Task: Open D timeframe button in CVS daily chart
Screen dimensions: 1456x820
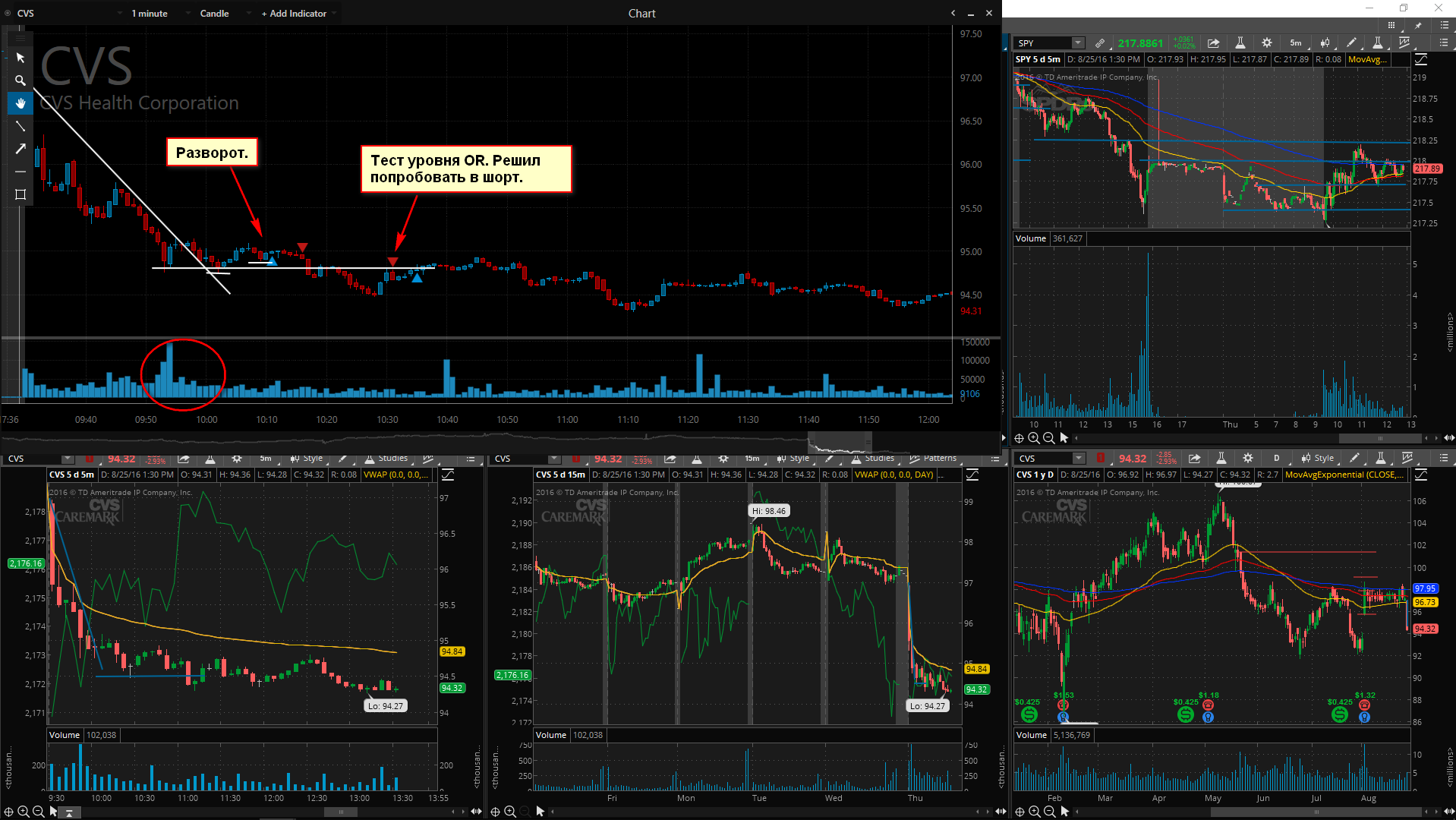Action: tap(1276, 459)
